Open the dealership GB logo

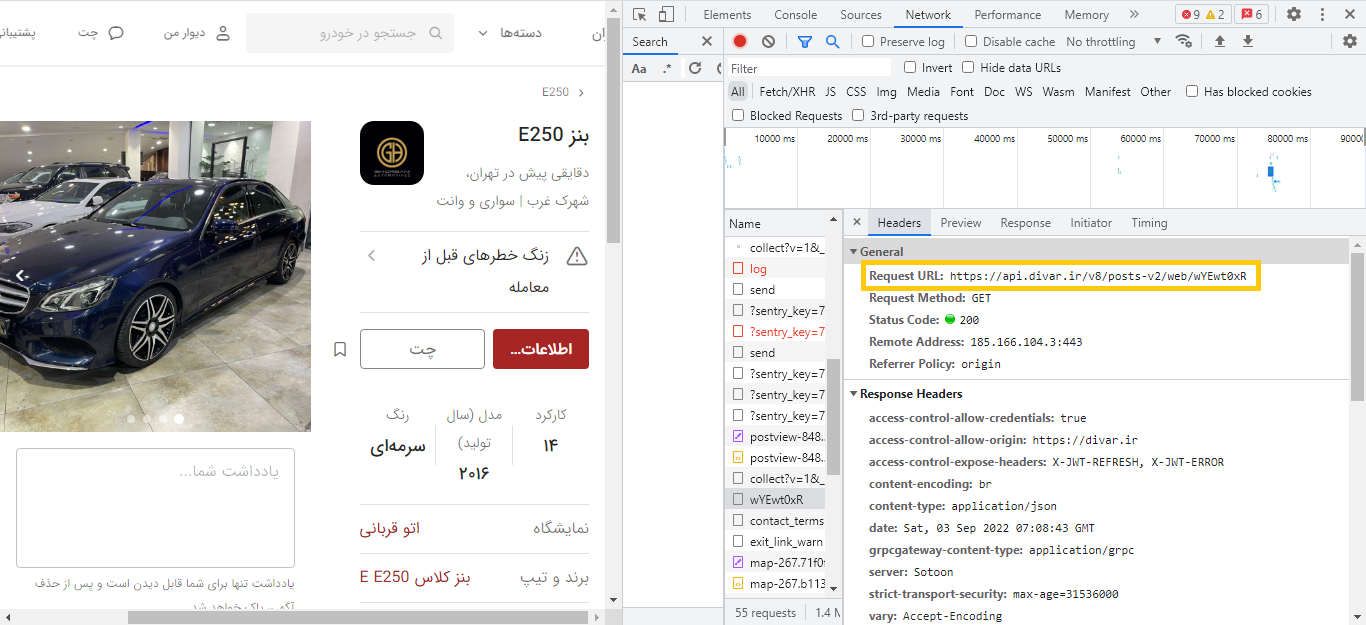click(392, 153)
